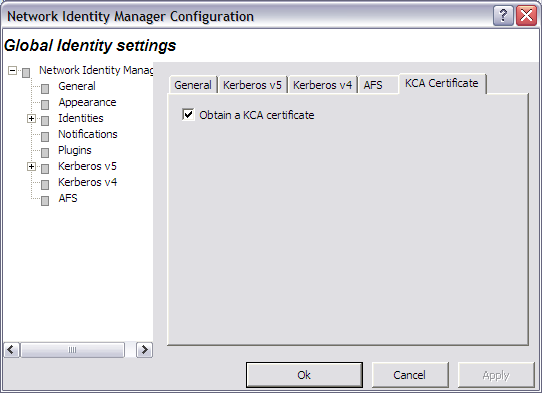Click the Kerberos v4 tree node icon
Image resolution: width=542 pixels, height=393 pixels.
45,185
